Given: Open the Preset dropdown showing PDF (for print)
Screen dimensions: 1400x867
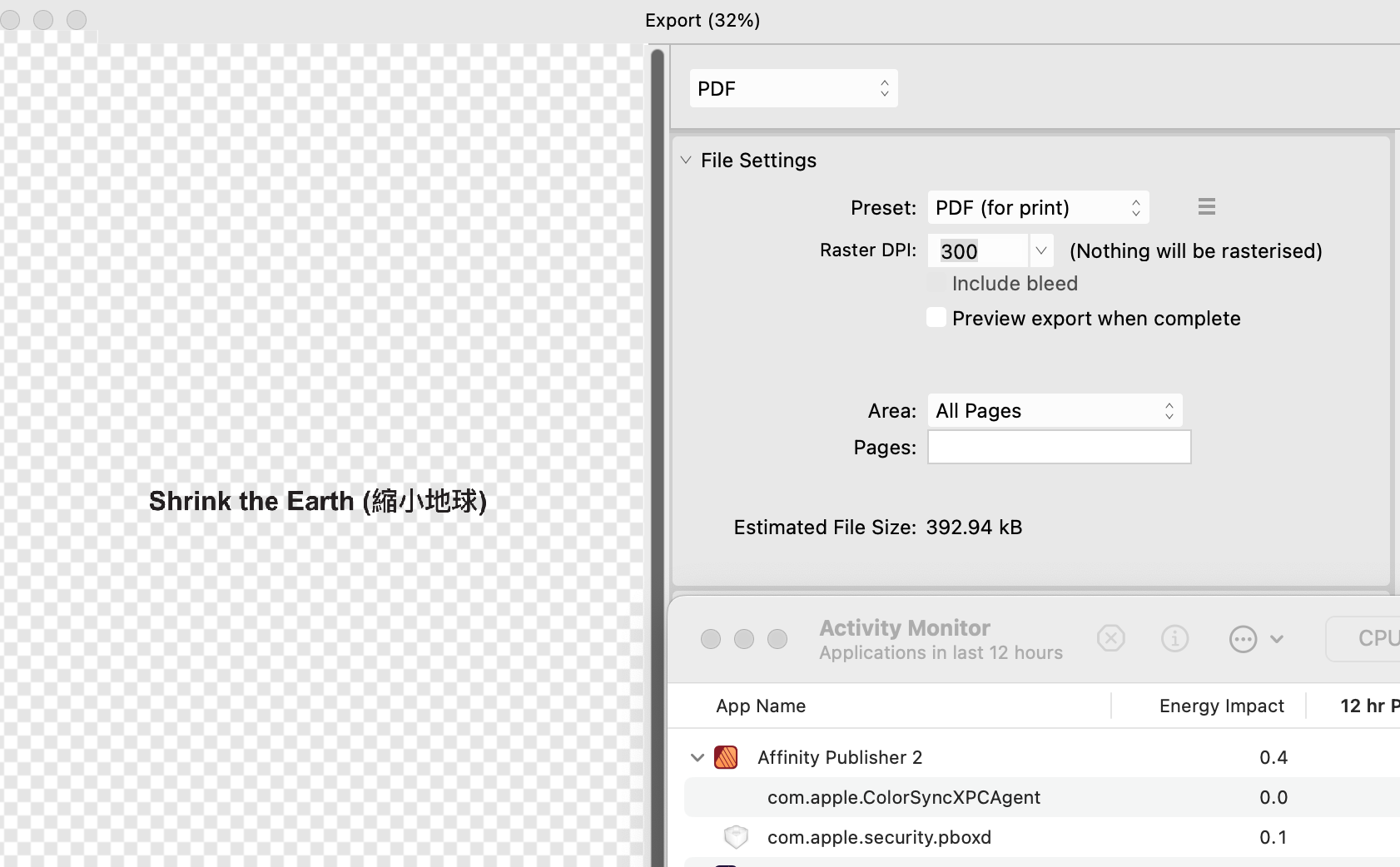Looking at the screenshot, I should tap(1038, 207).
